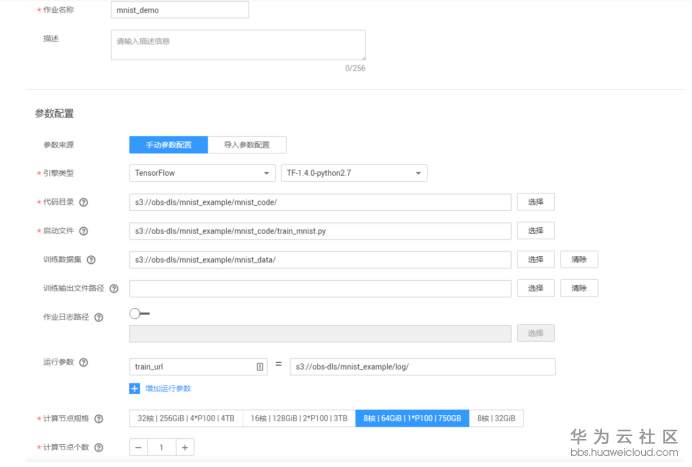Choose the 8核 | 64GiB | 1*P100 spec

coord(412,418)
